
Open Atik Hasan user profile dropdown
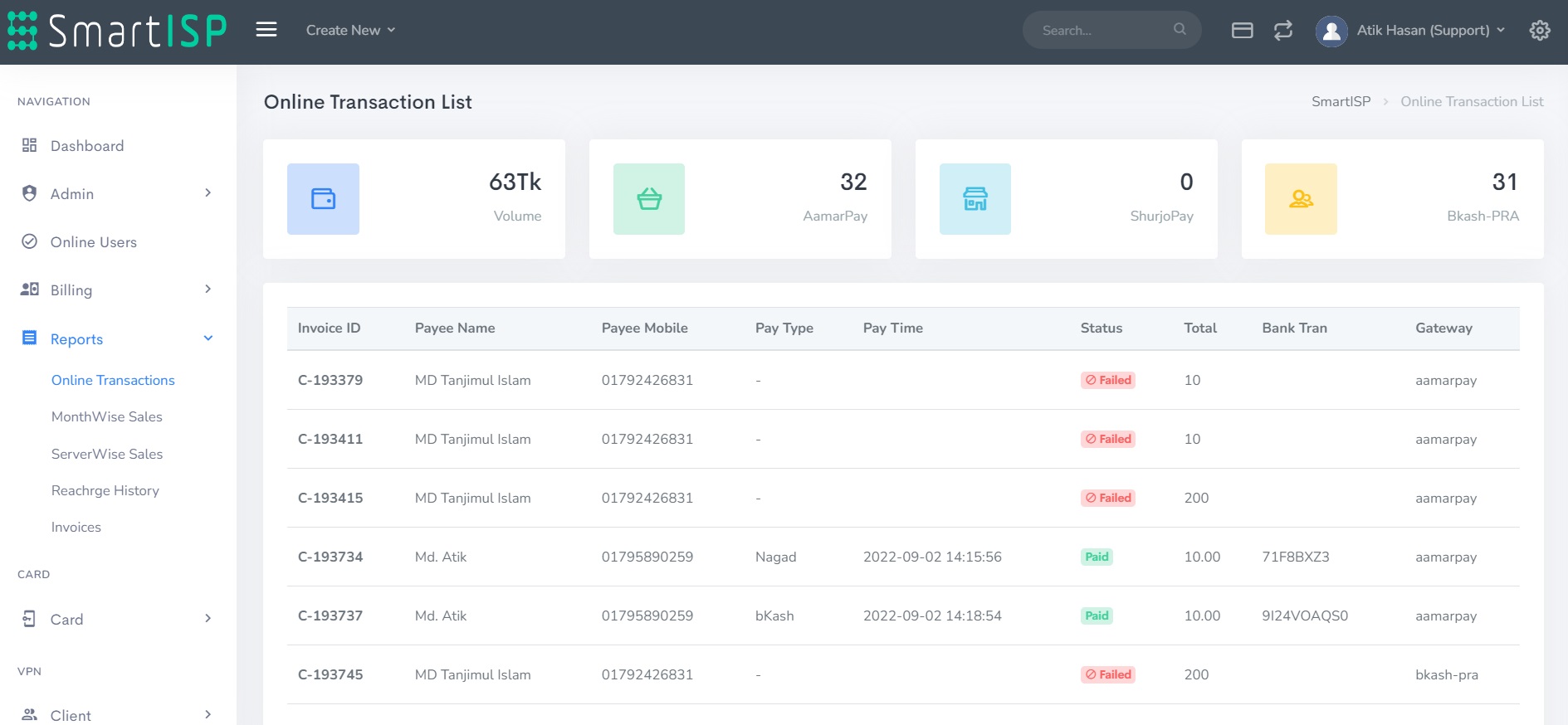(x=1411, y=31)
